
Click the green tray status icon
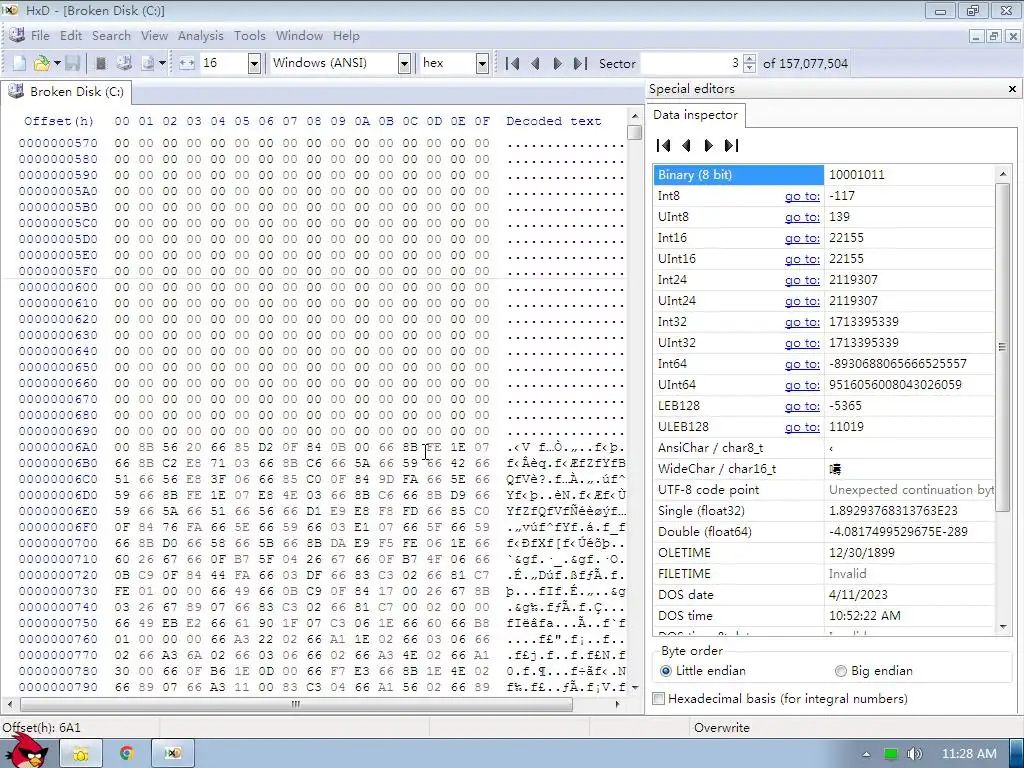(x=891, y=754)
